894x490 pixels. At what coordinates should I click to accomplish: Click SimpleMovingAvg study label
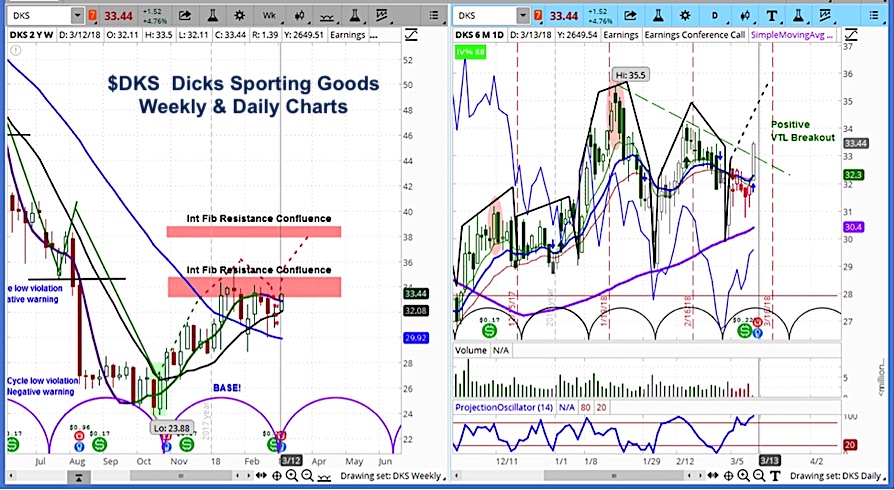793,35
